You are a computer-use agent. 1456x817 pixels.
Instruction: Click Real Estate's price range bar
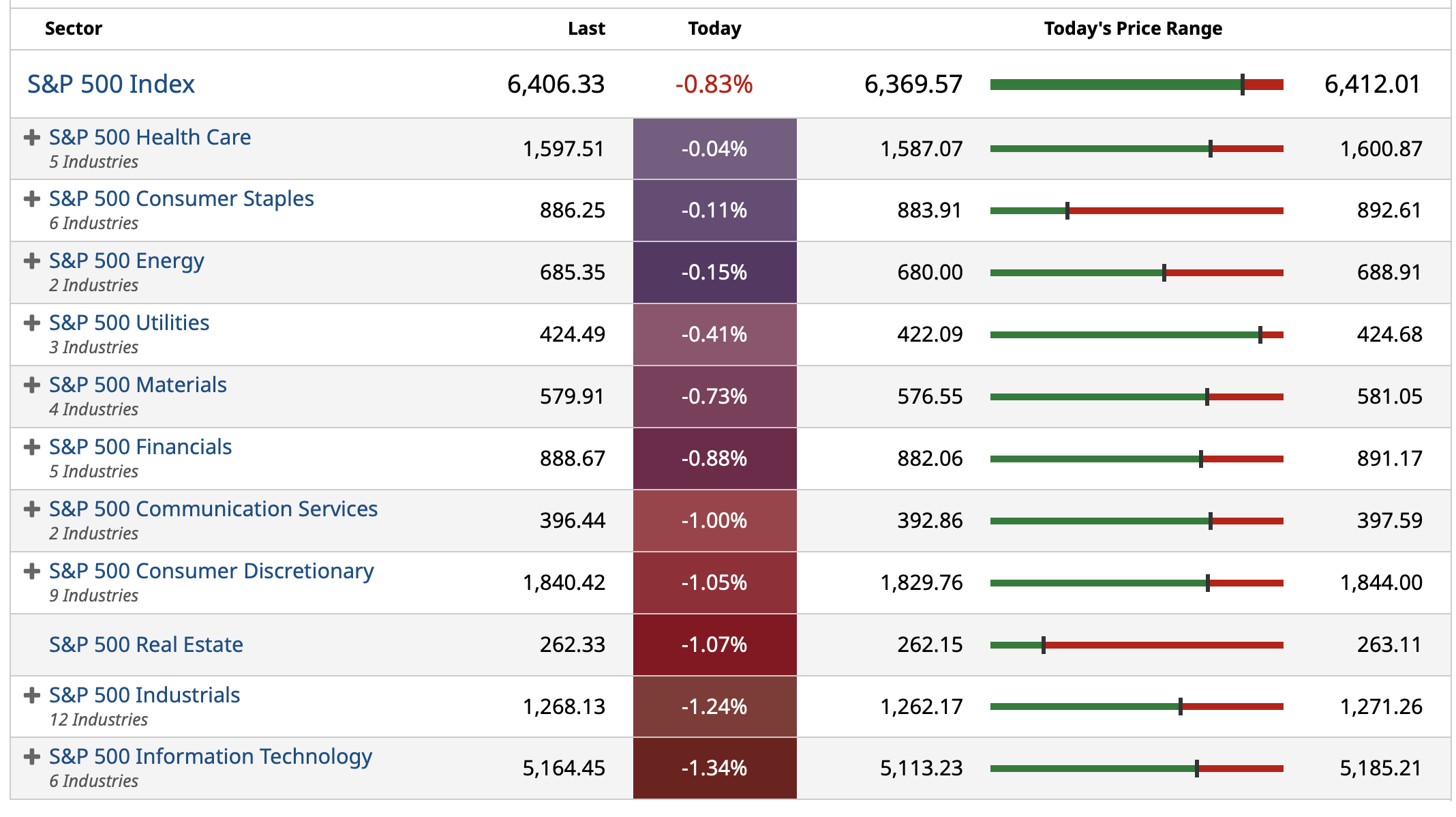[x=1136, y=645]
